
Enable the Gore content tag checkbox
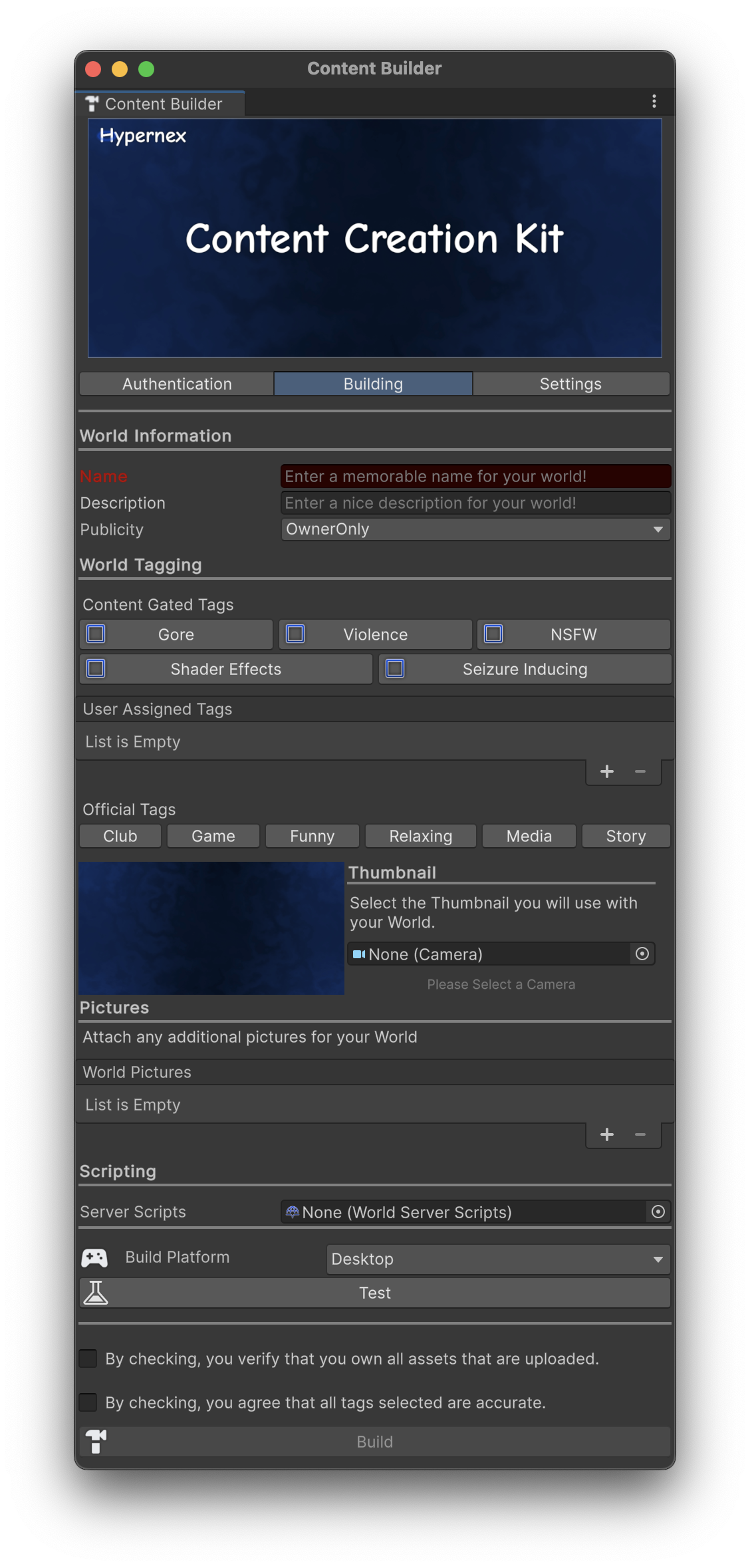pyautogui.click(x=96, y=634)
